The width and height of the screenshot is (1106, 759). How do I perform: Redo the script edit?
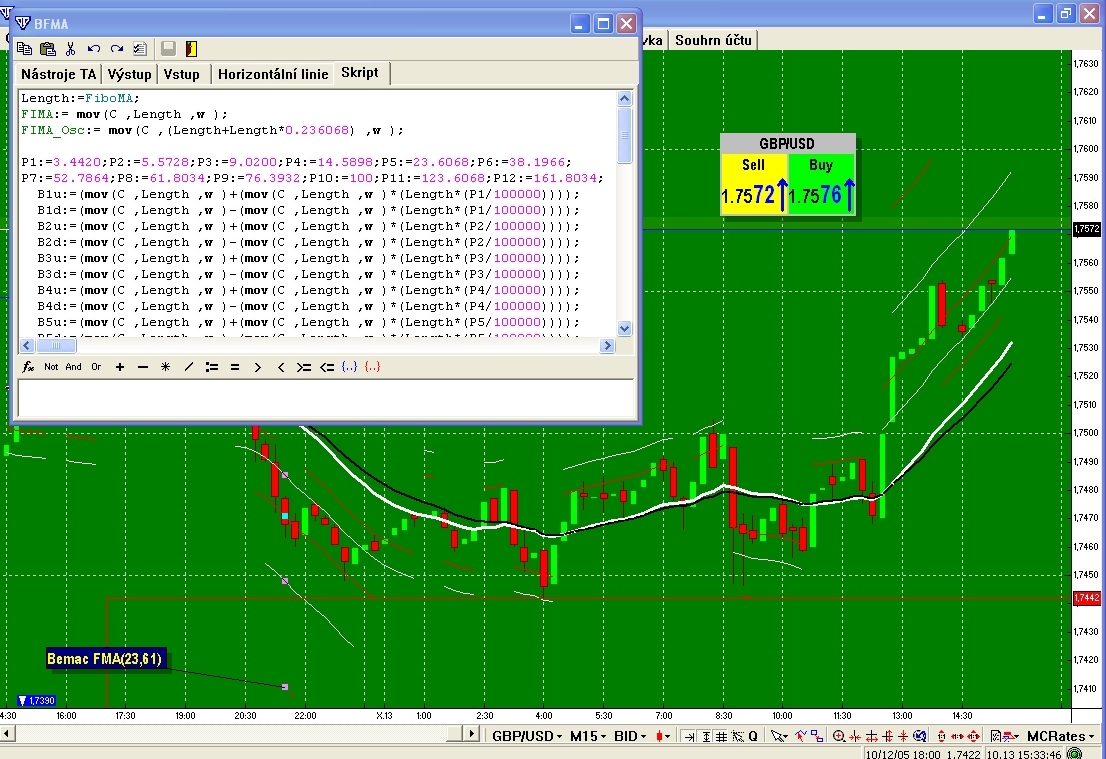(x=117, y=48)
